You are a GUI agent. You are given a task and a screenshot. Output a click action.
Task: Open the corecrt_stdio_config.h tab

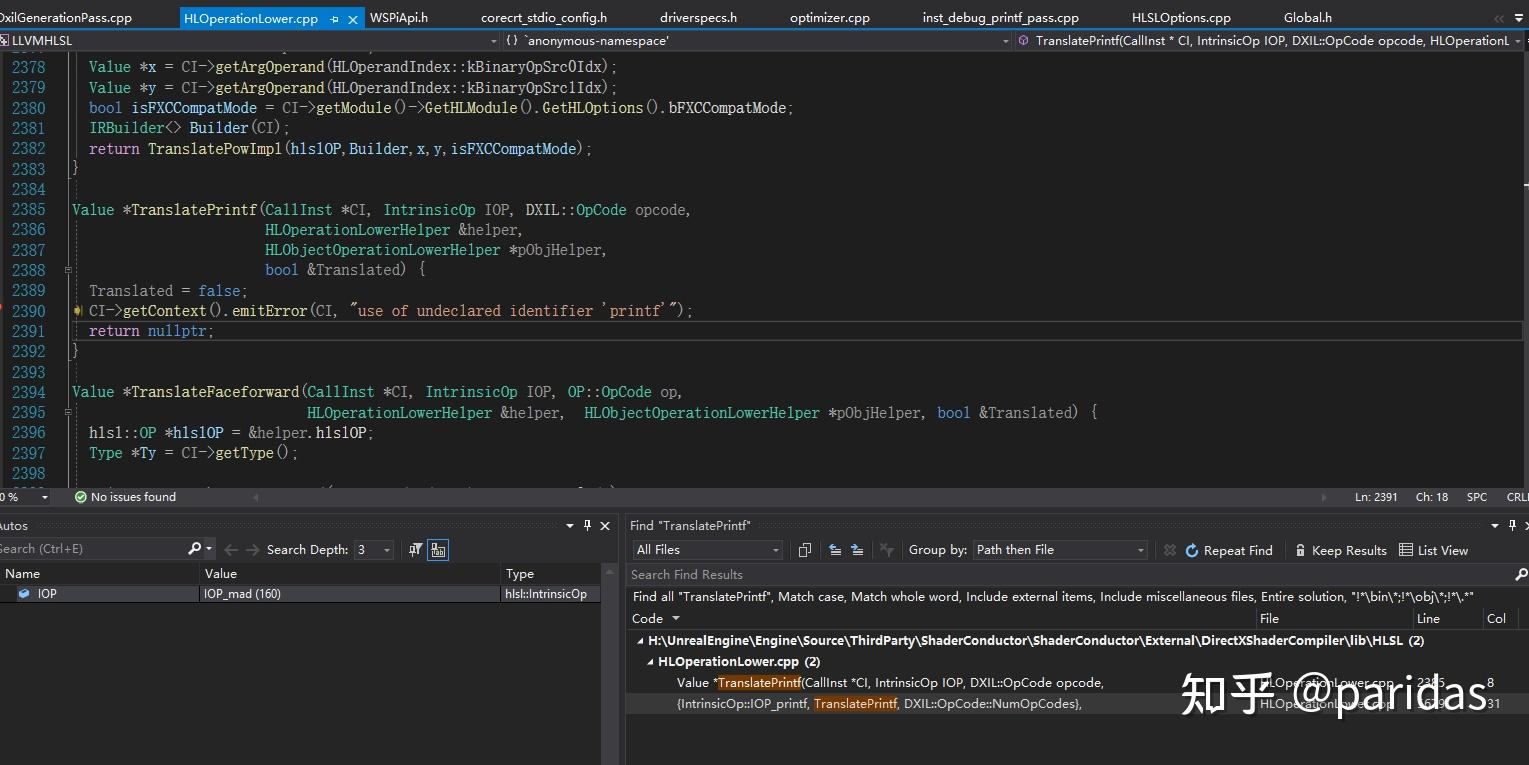click(x=544, y=18)
